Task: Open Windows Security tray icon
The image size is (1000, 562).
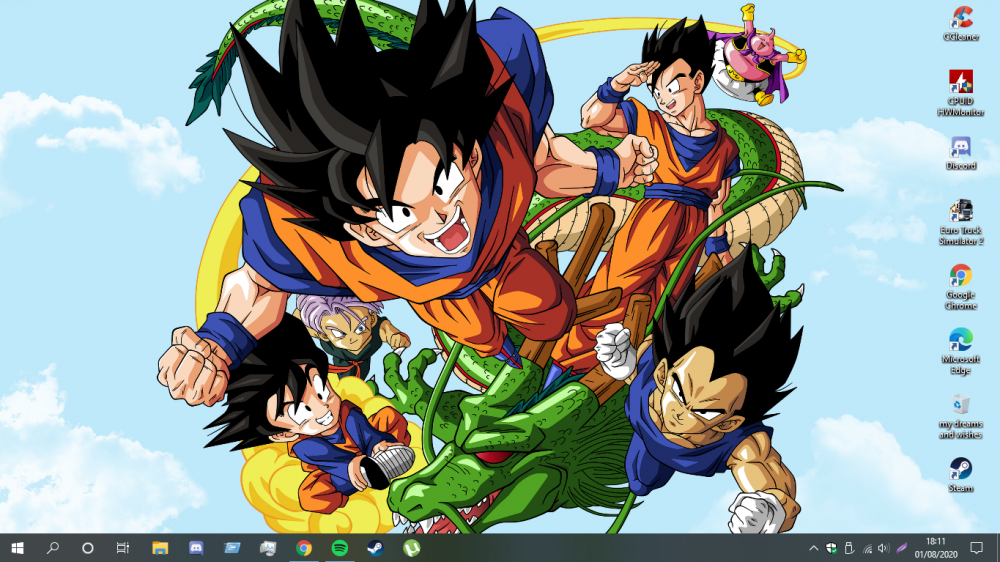Action: pos(831,548)
